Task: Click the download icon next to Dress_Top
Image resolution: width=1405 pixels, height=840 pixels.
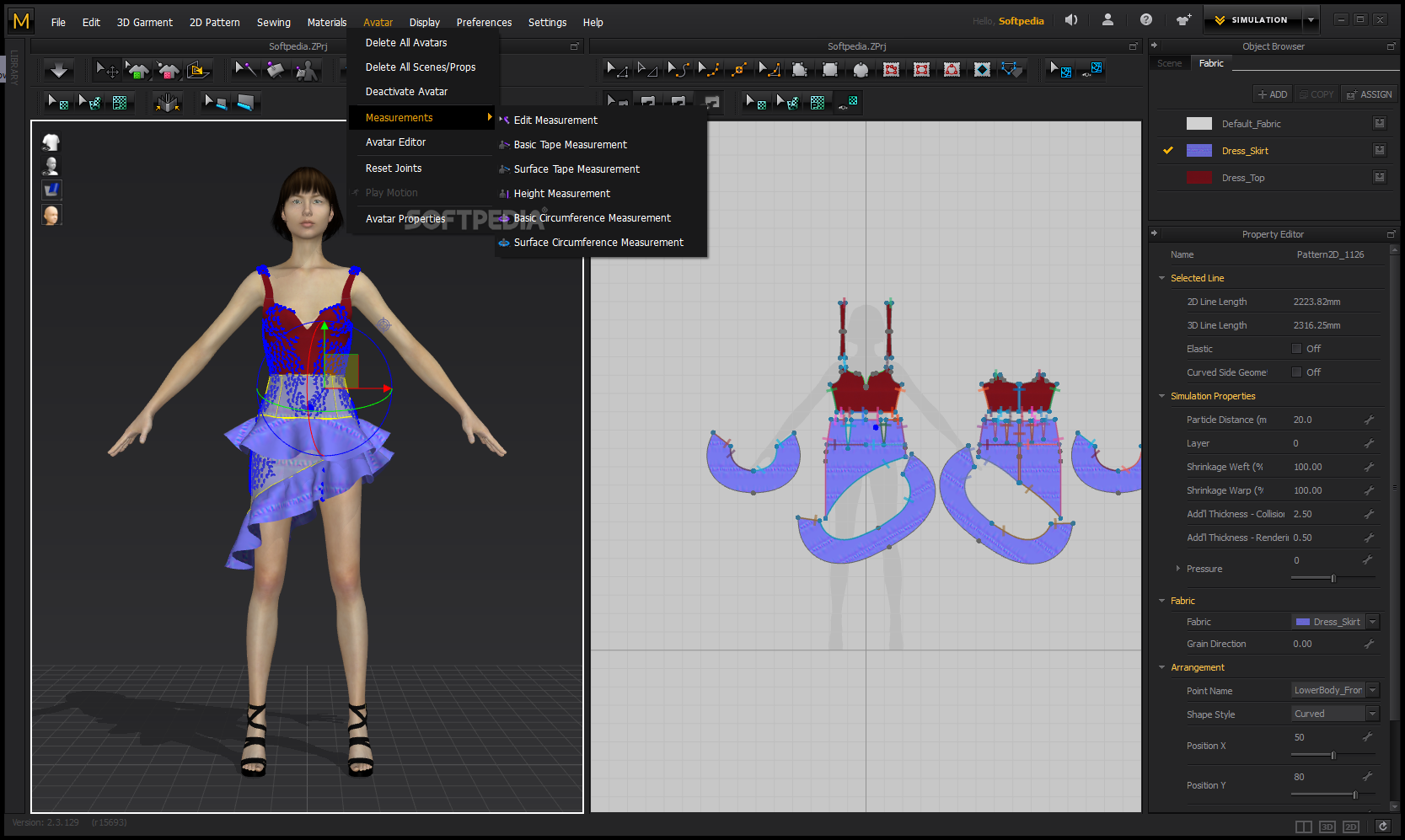Action: (1380, 177)
